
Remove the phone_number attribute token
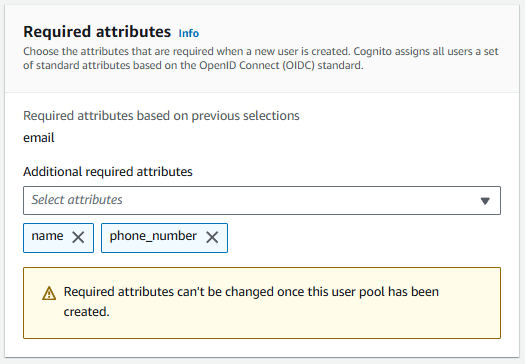click(212, 237)
